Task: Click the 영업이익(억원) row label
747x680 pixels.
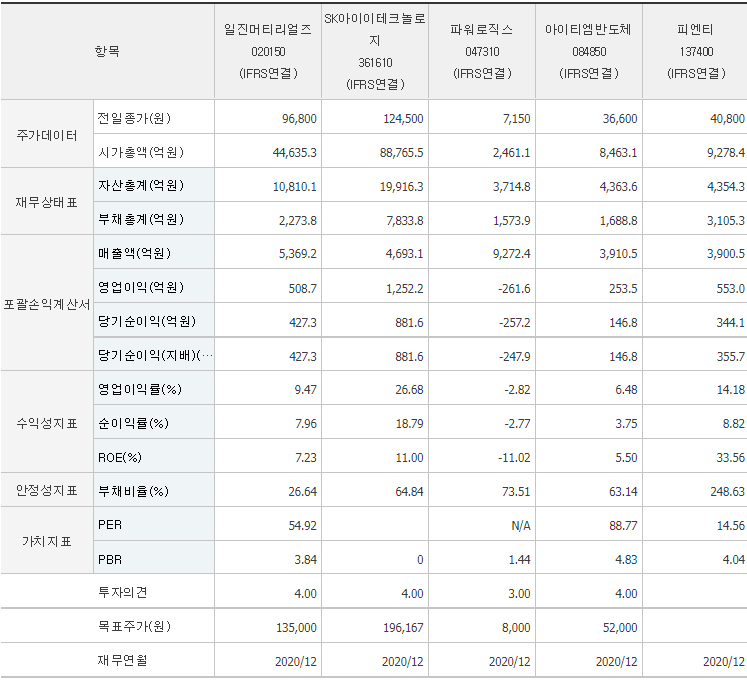Action: [141, 287]
